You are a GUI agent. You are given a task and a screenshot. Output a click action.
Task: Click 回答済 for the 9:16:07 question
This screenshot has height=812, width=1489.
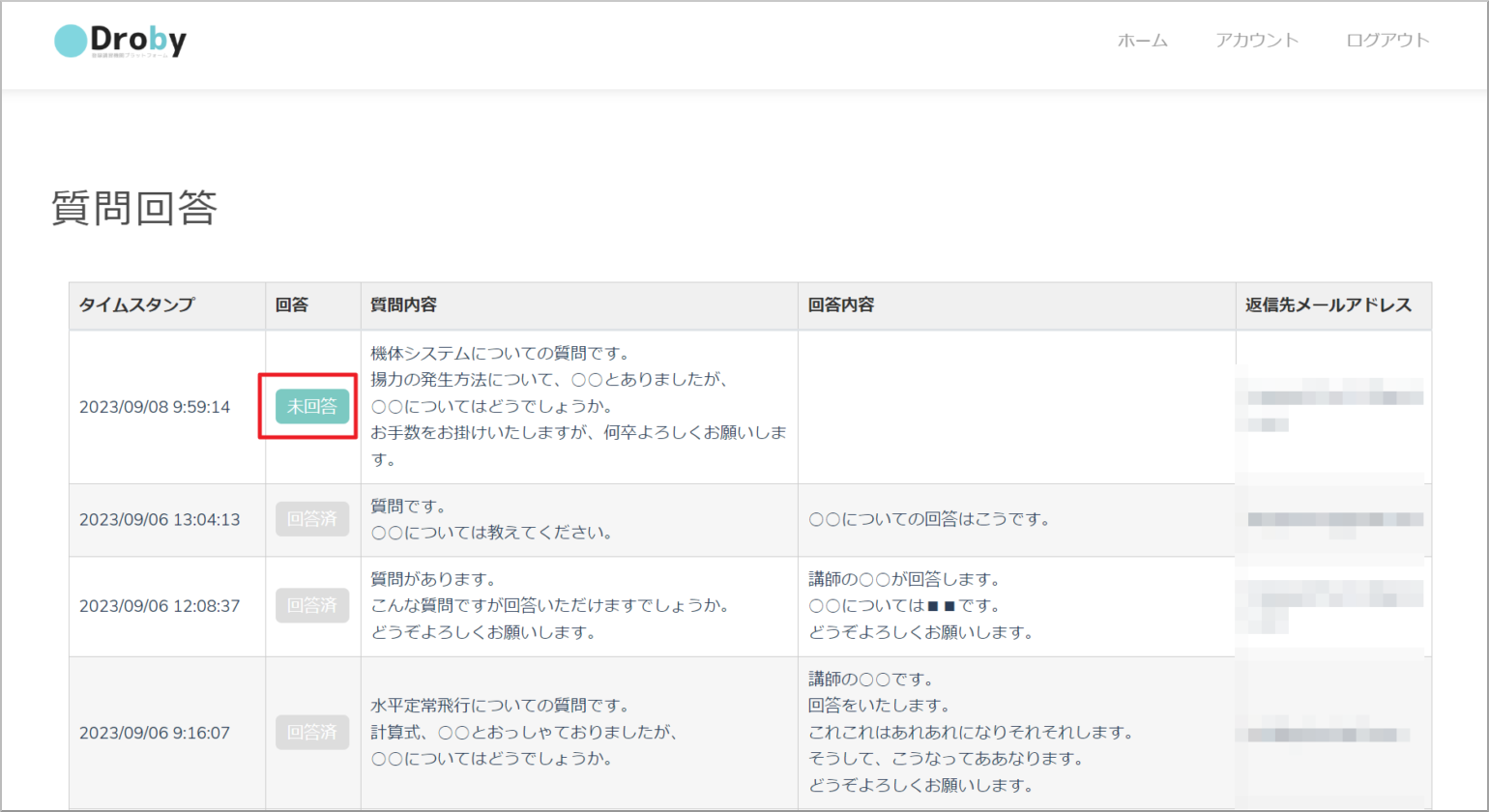click(312, 732)
